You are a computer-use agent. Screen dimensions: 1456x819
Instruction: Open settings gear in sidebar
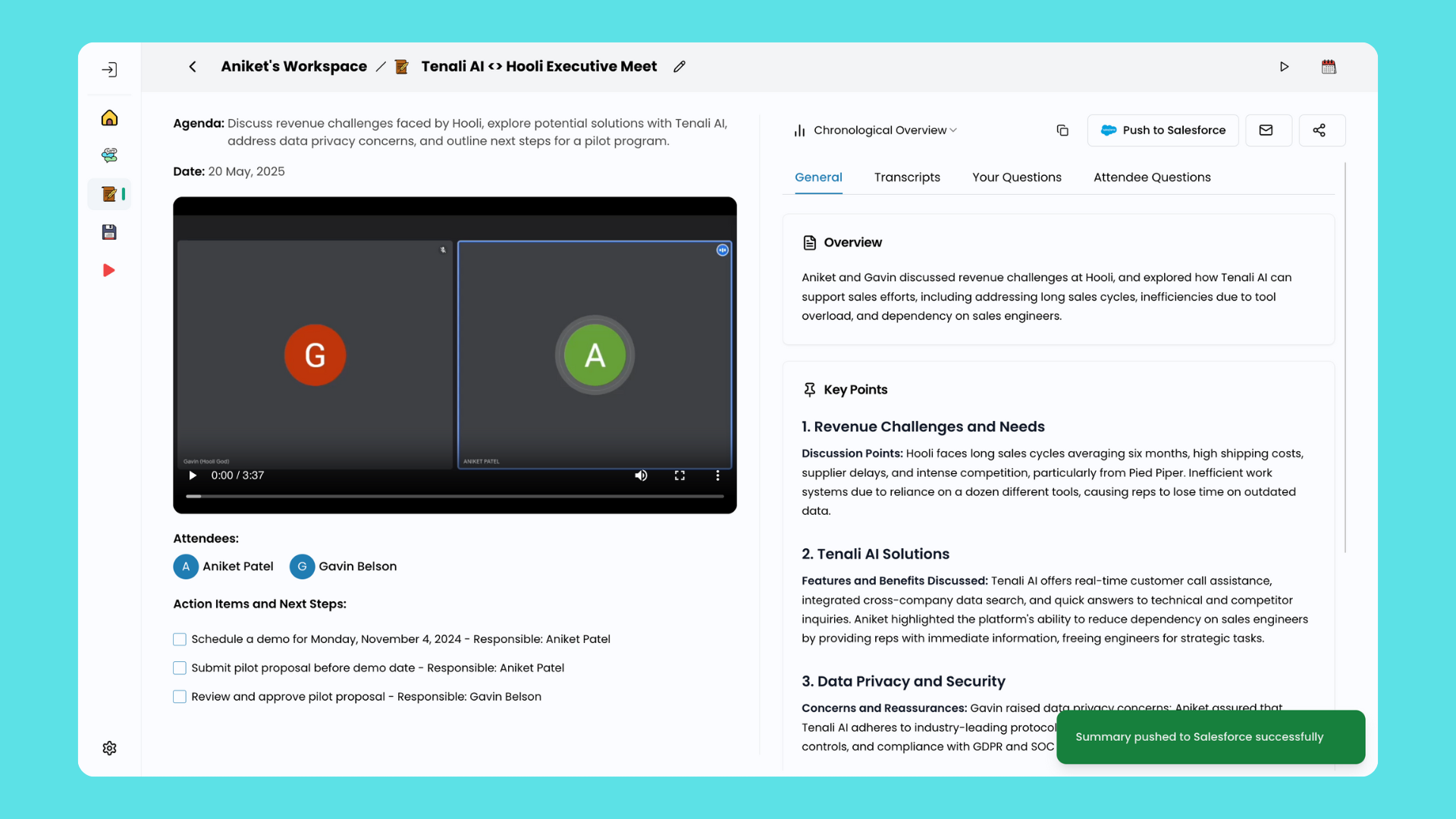click(x=109, y=748)
